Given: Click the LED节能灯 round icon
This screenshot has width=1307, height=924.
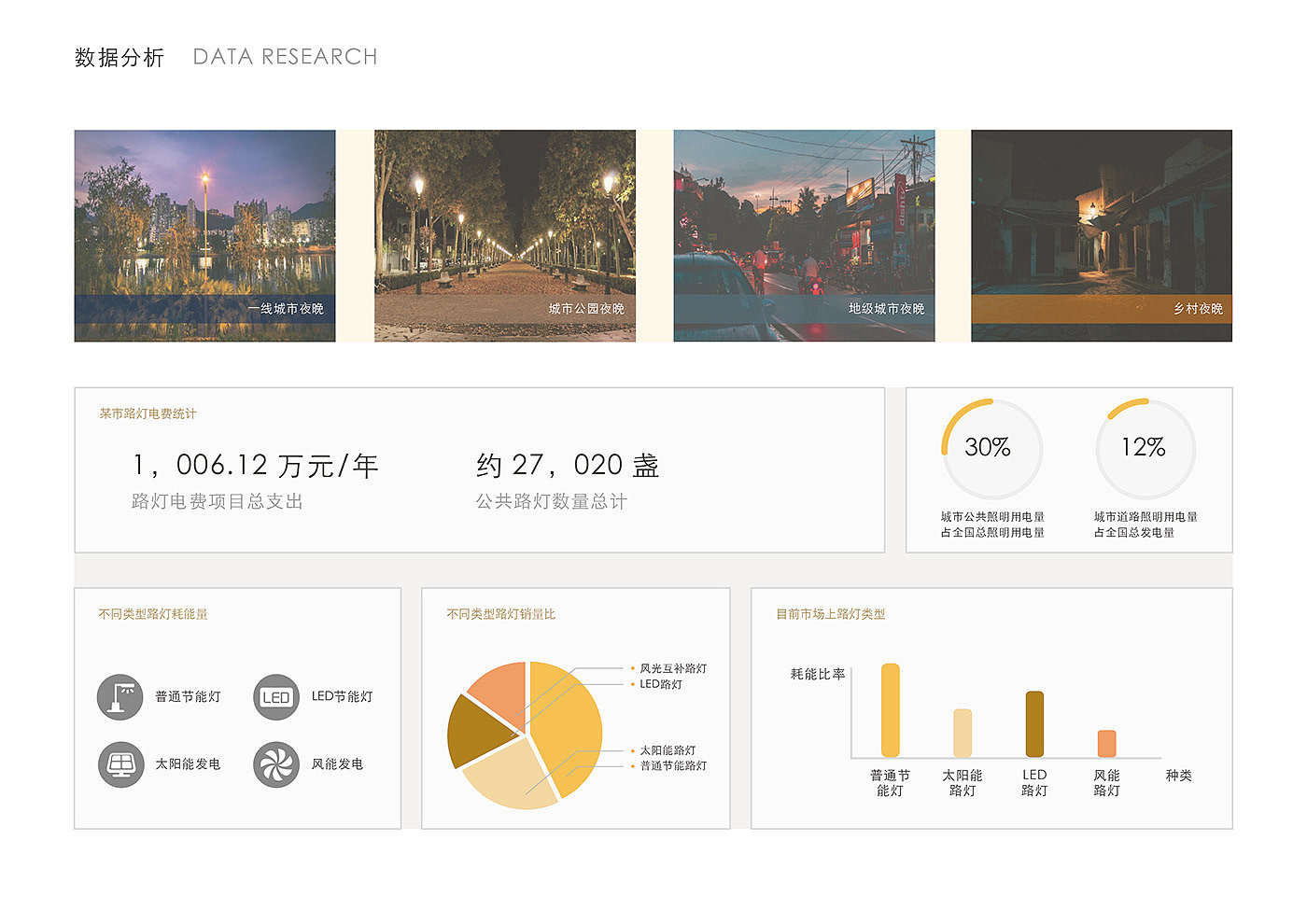Looking at the screenshot, I should 276,697.
